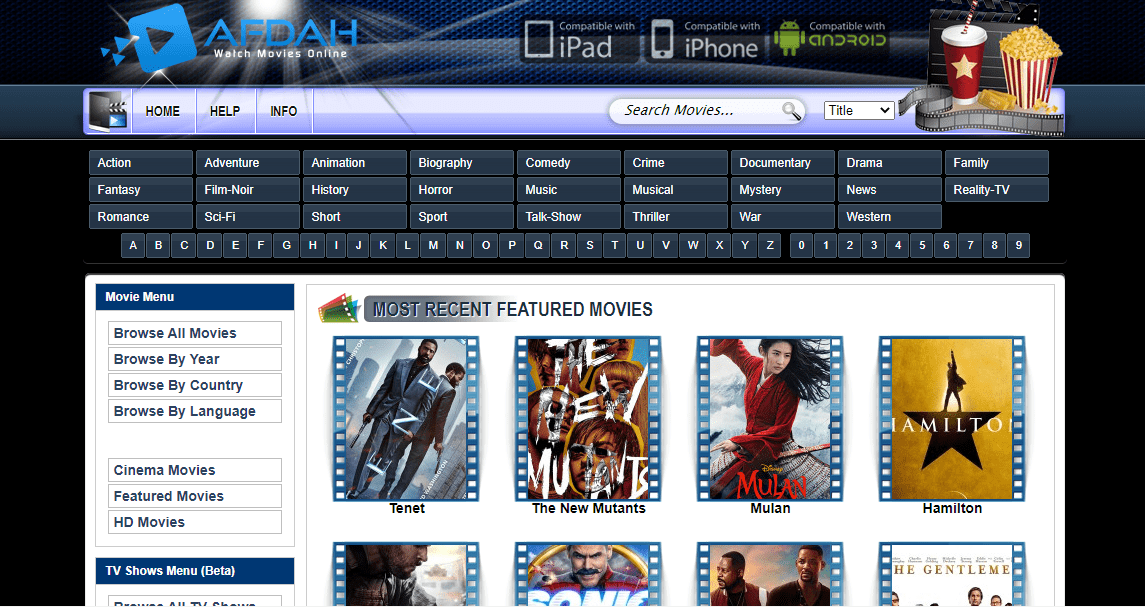
Task: Click the Android compatibility badge
Action: point(830,38)
